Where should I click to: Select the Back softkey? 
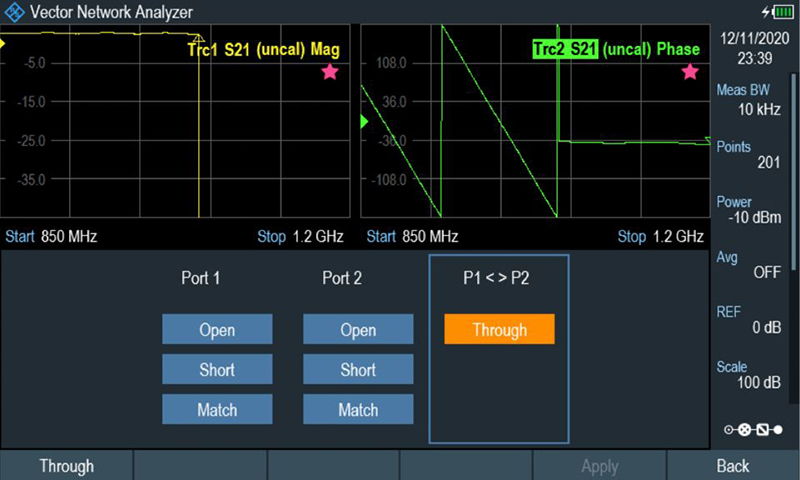tap(733, 466)
